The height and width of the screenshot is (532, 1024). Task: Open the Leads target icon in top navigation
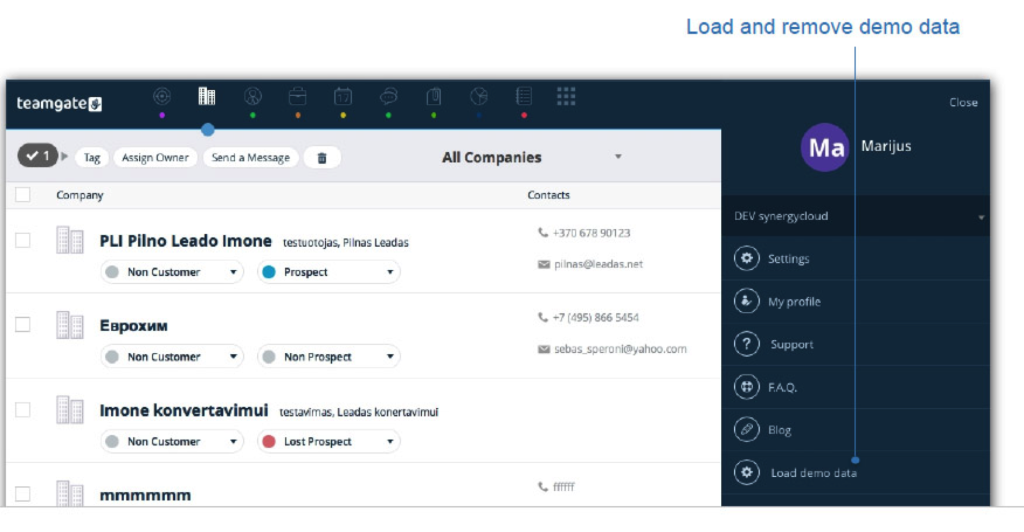coord(162,97)
